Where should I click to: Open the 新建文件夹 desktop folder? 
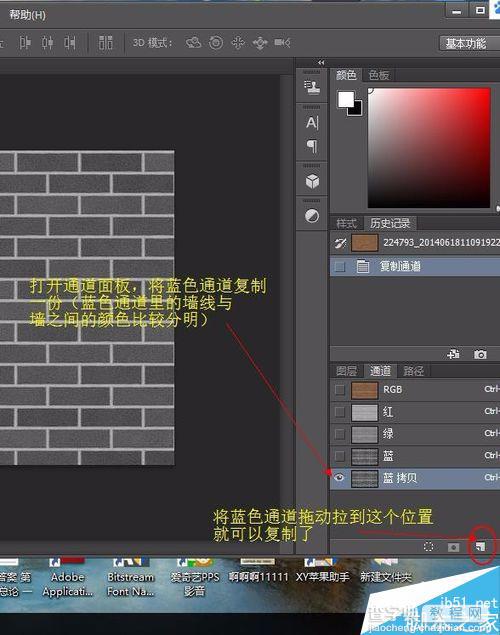(385, 571)
